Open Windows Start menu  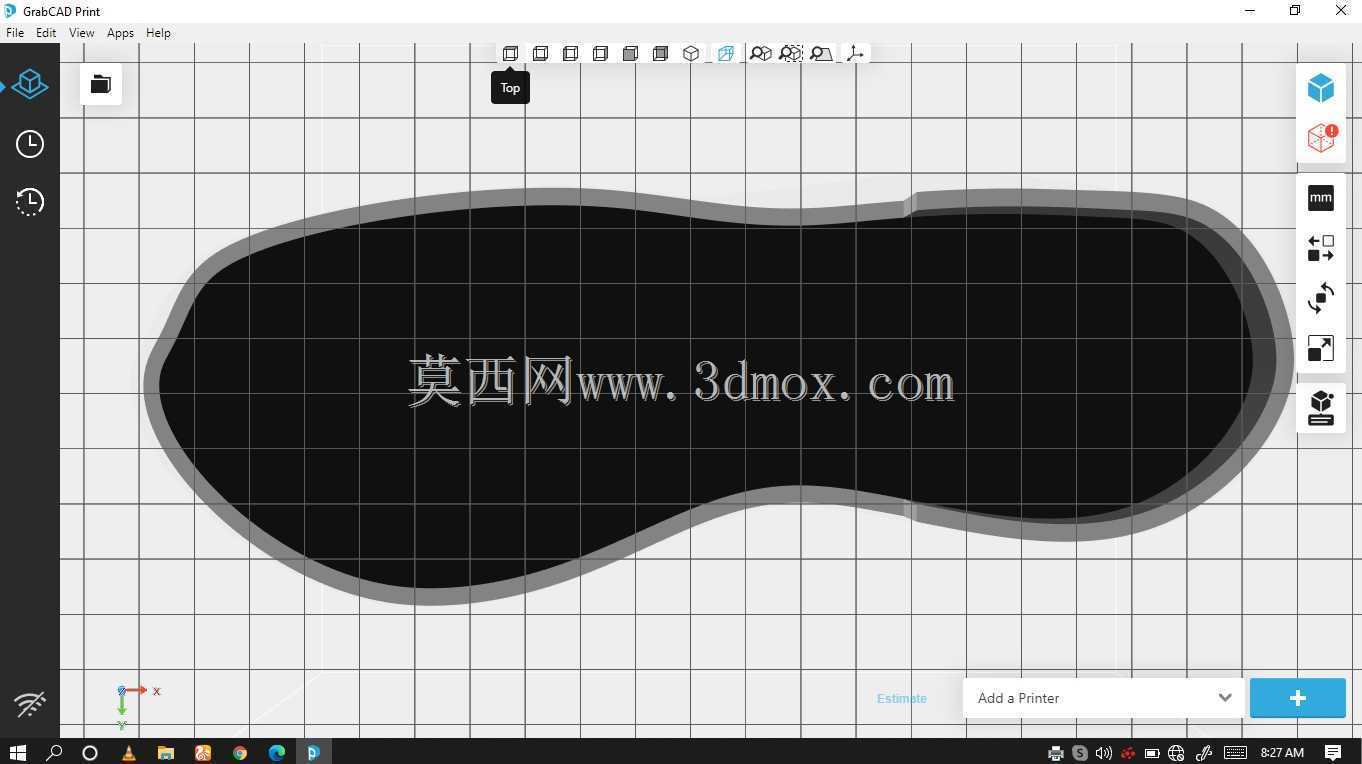(x=17, y=752)
